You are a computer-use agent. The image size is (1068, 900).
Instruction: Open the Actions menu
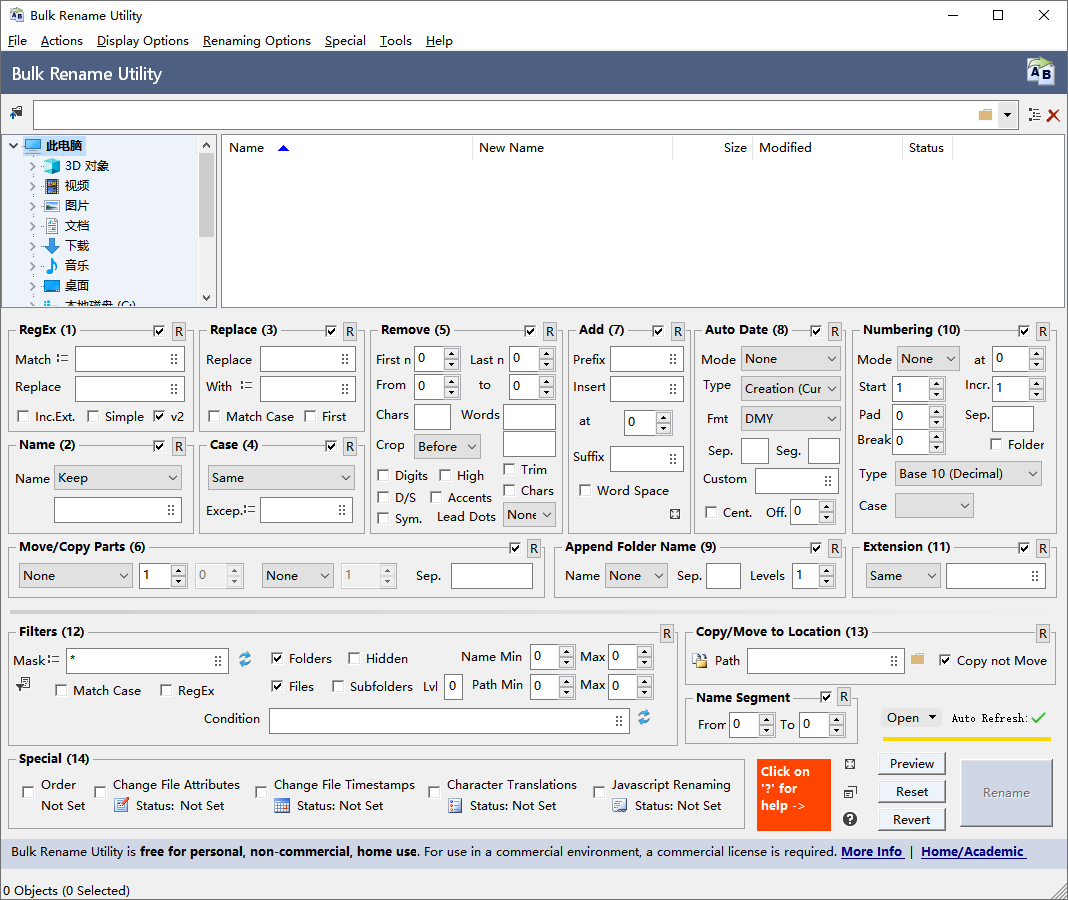click(61, 41)
